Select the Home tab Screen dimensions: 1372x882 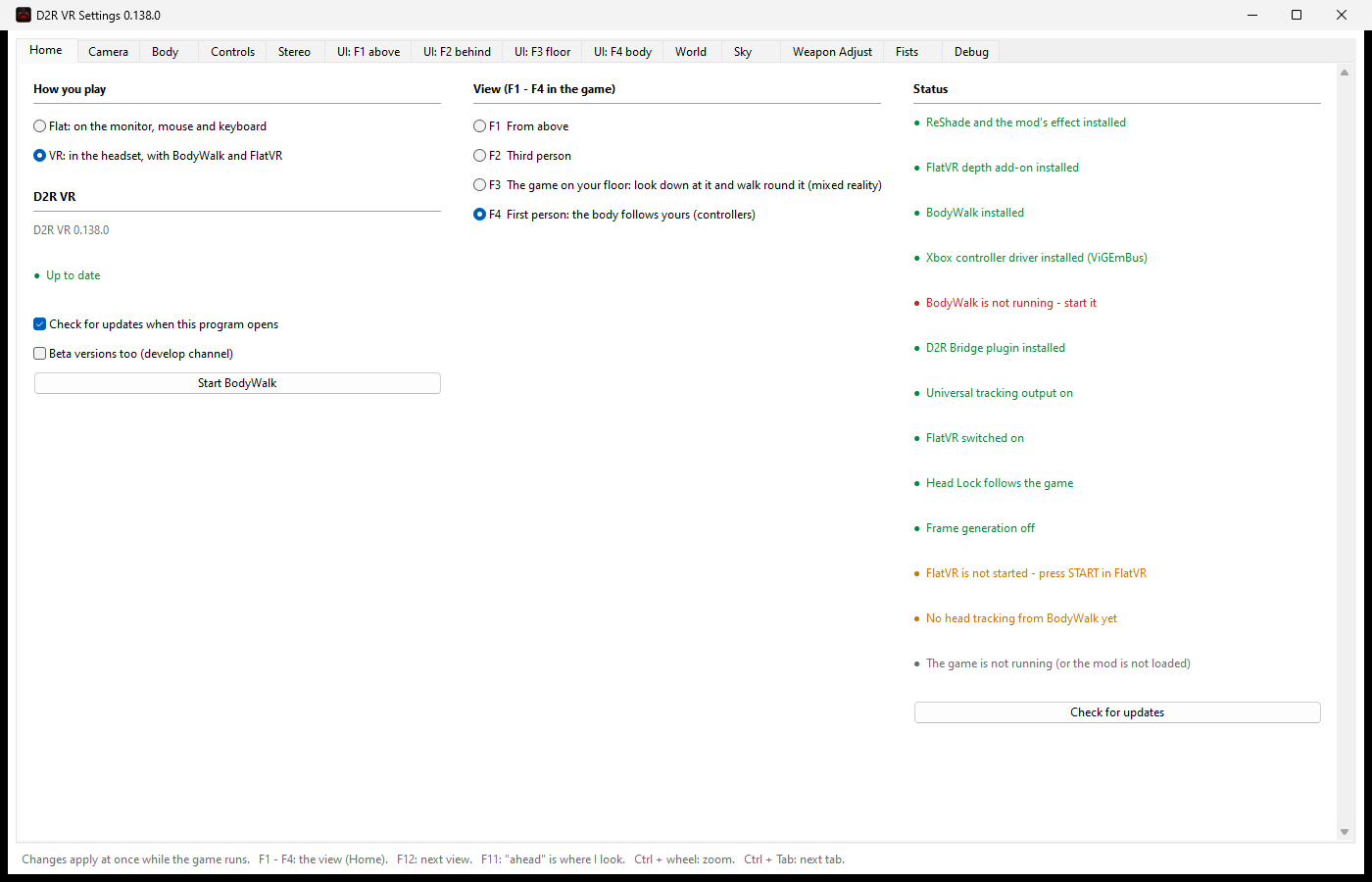pos(46,50)
